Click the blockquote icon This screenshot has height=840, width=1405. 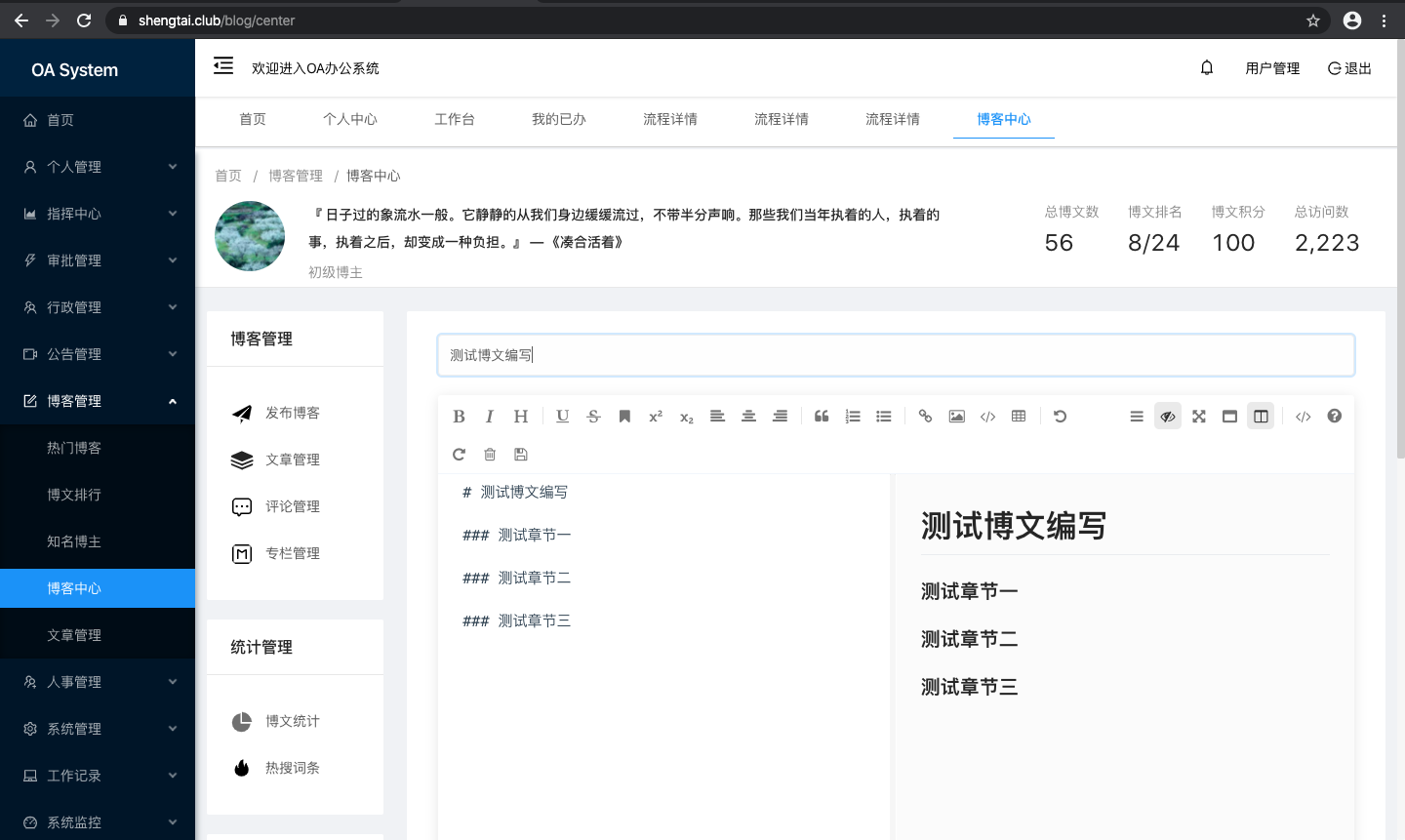822,416
